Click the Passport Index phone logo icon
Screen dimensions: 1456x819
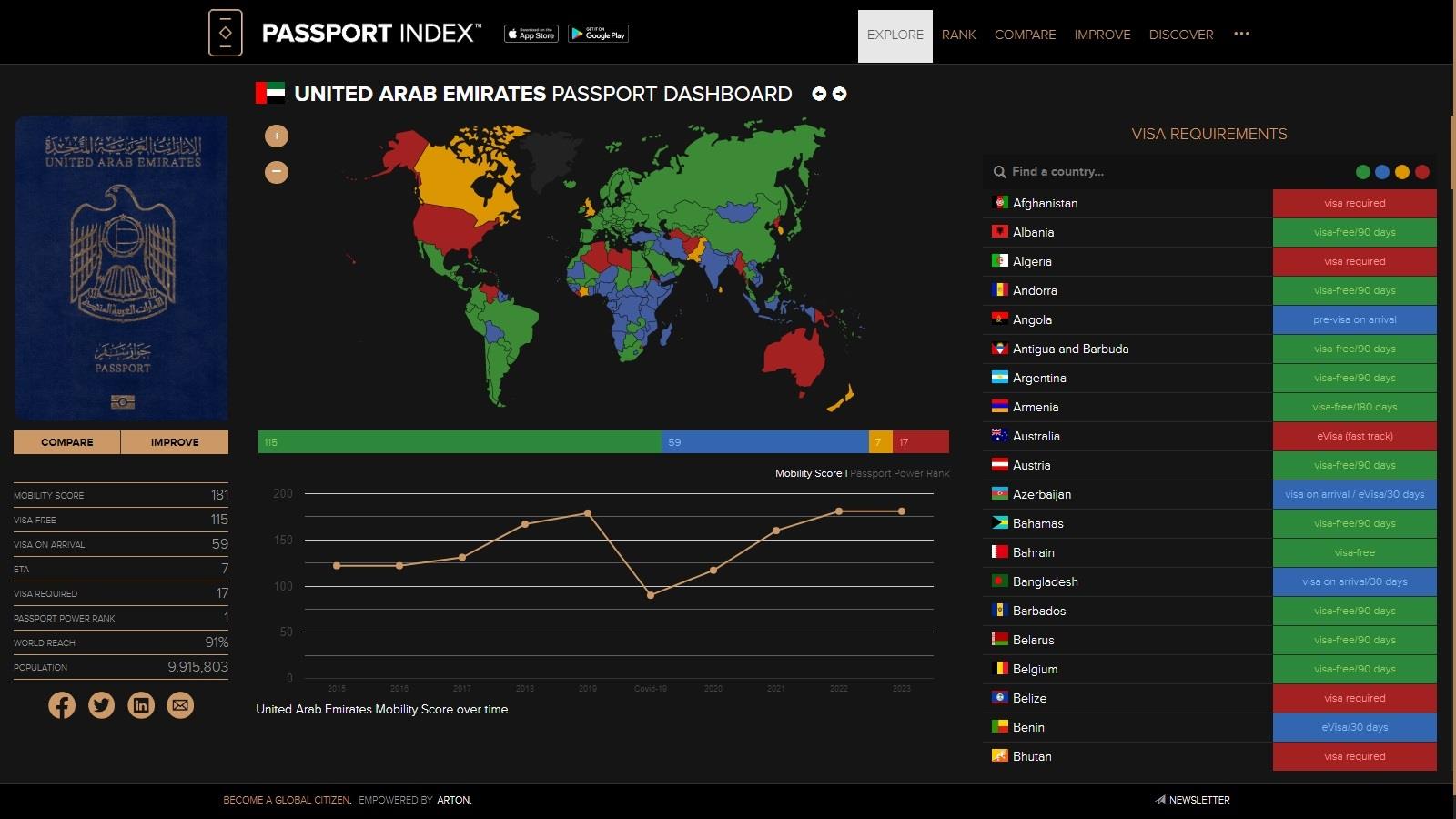click(226, 33)
